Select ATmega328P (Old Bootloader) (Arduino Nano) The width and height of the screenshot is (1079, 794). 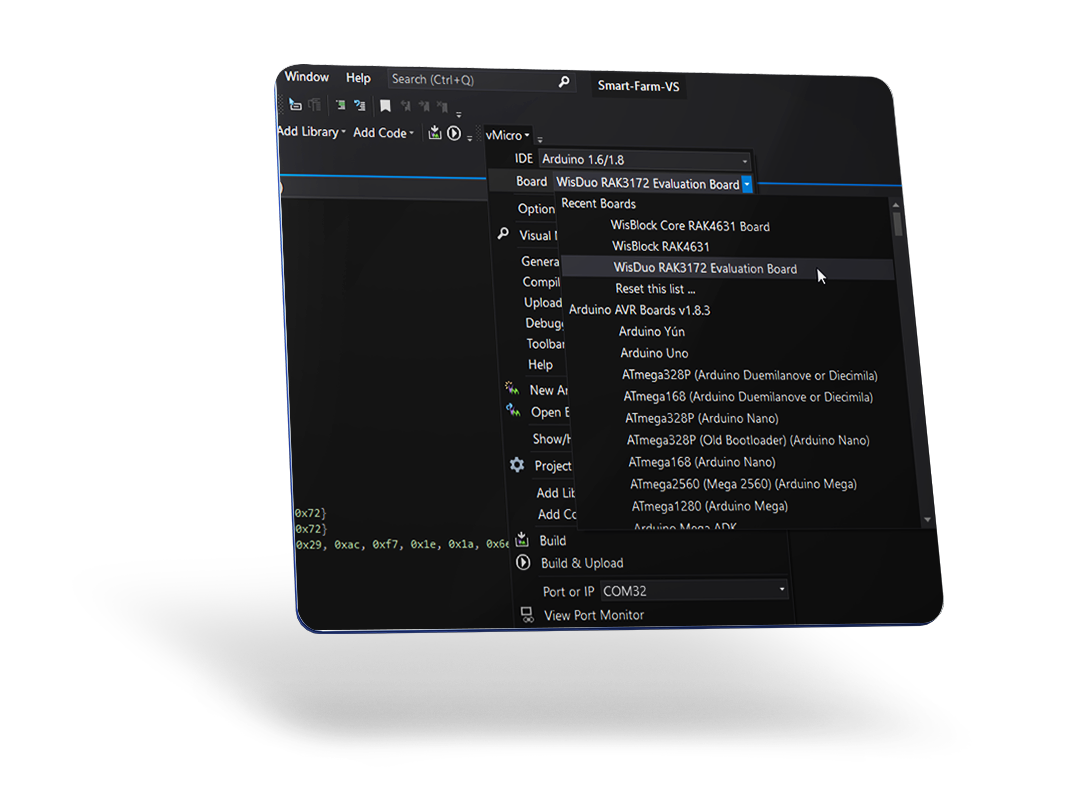tap(748, 440)
